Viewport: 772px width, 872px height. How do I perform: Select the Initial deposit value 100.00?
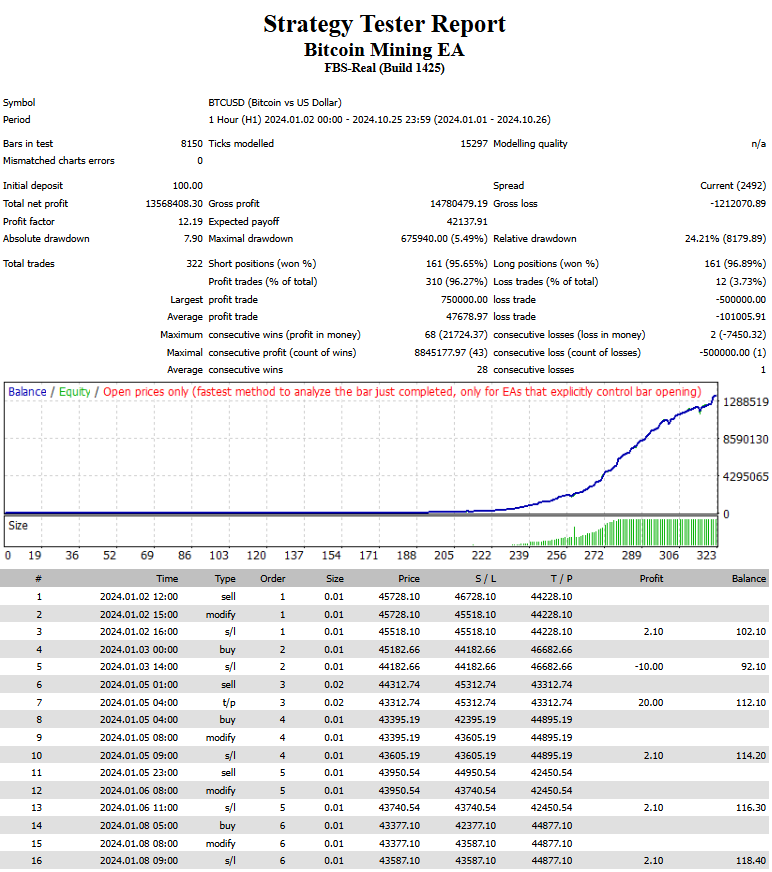[184, 185]
